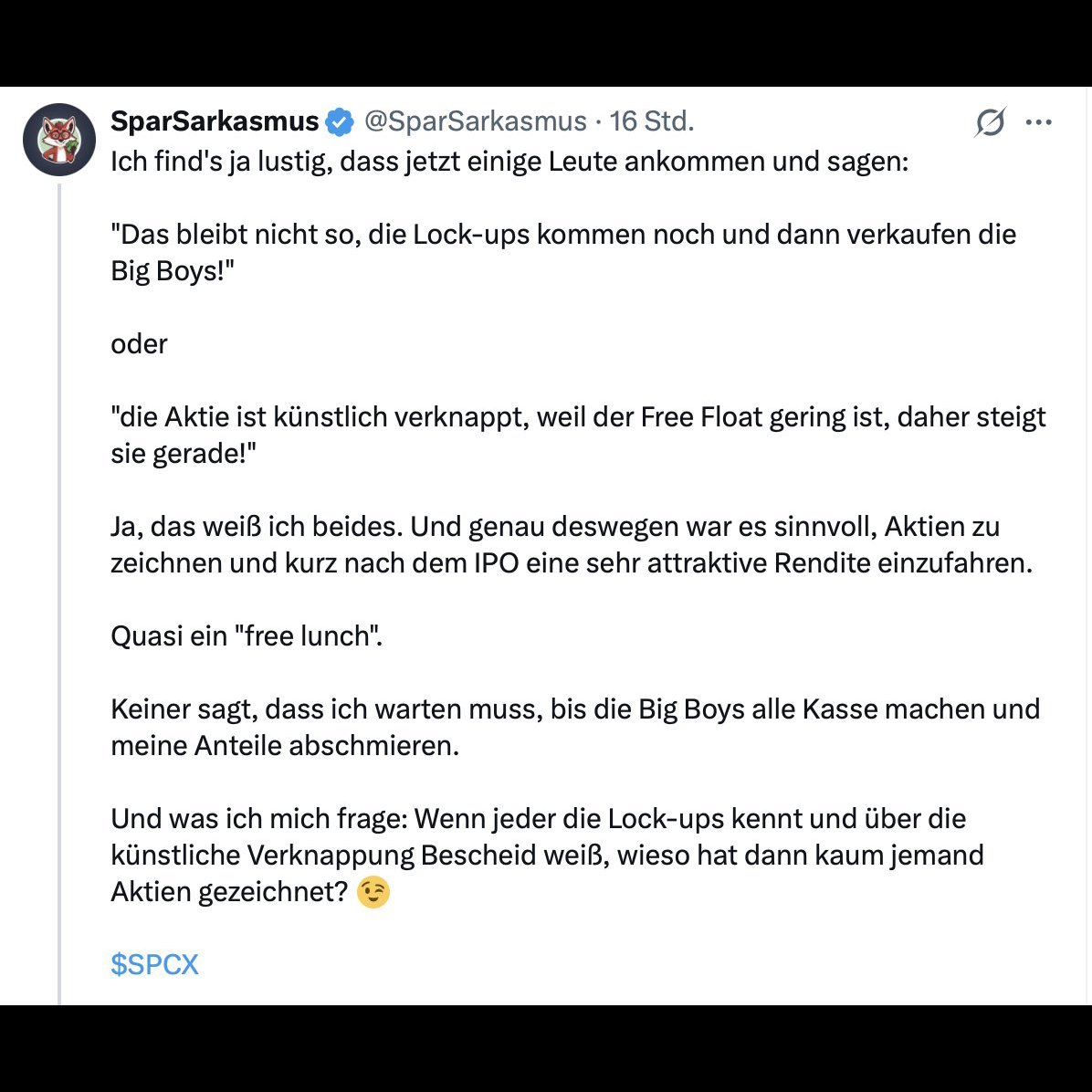Open the @SparSarkasmus handle link
1092x1092 pixels.
click(x=476, y=121)
